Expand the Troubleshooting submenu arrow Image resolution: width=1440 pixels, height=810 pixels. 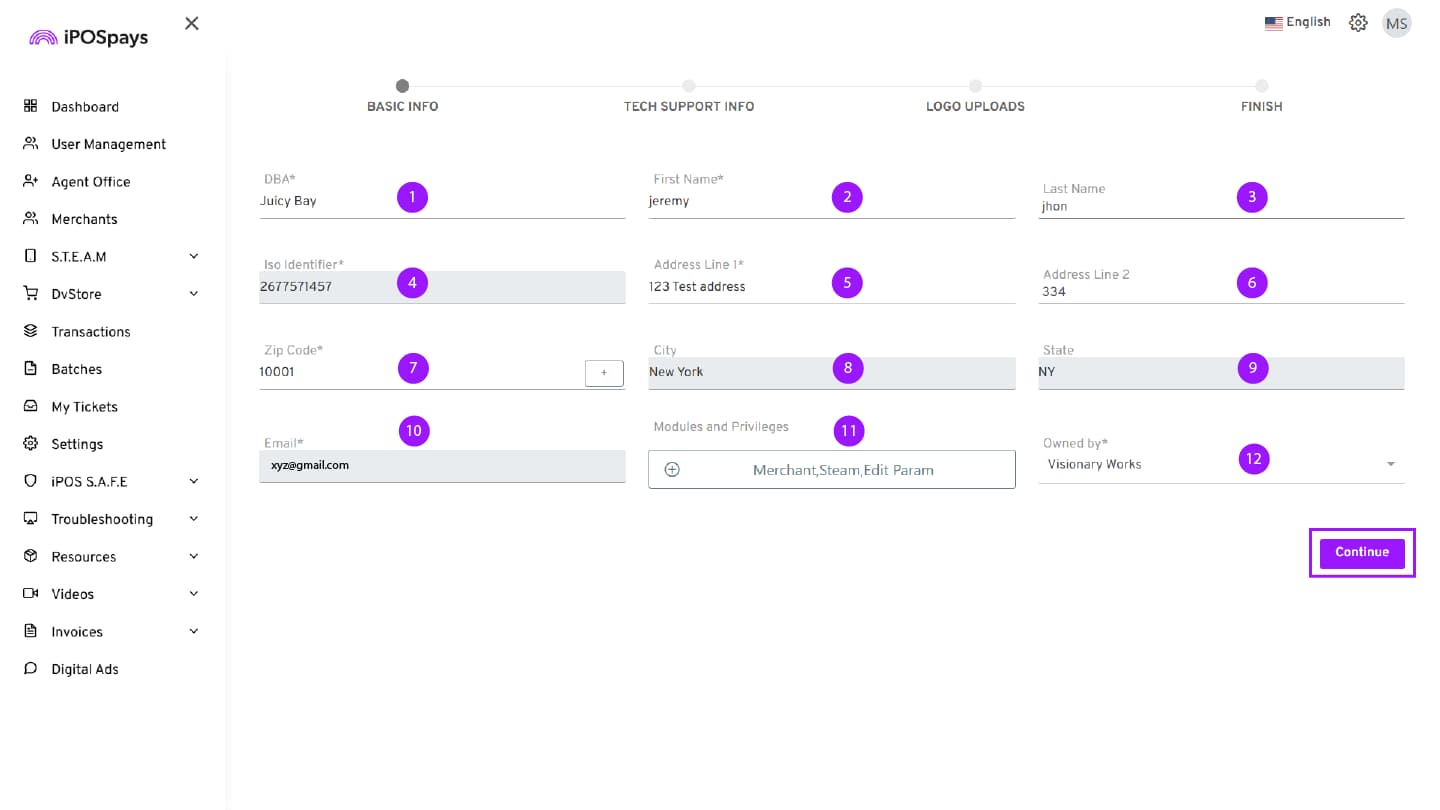click(194, 519)
